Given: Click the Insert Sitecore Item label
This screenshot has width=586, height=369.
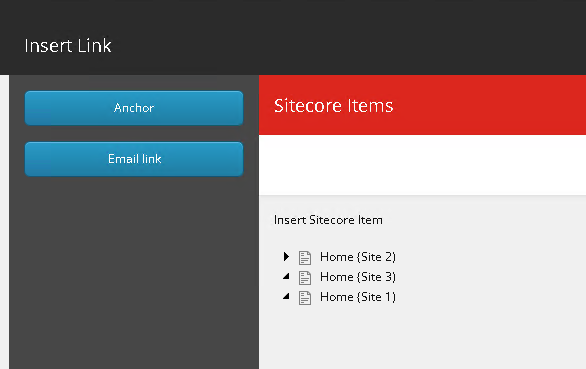Looking at the screenshot, I should coord(328,220).
